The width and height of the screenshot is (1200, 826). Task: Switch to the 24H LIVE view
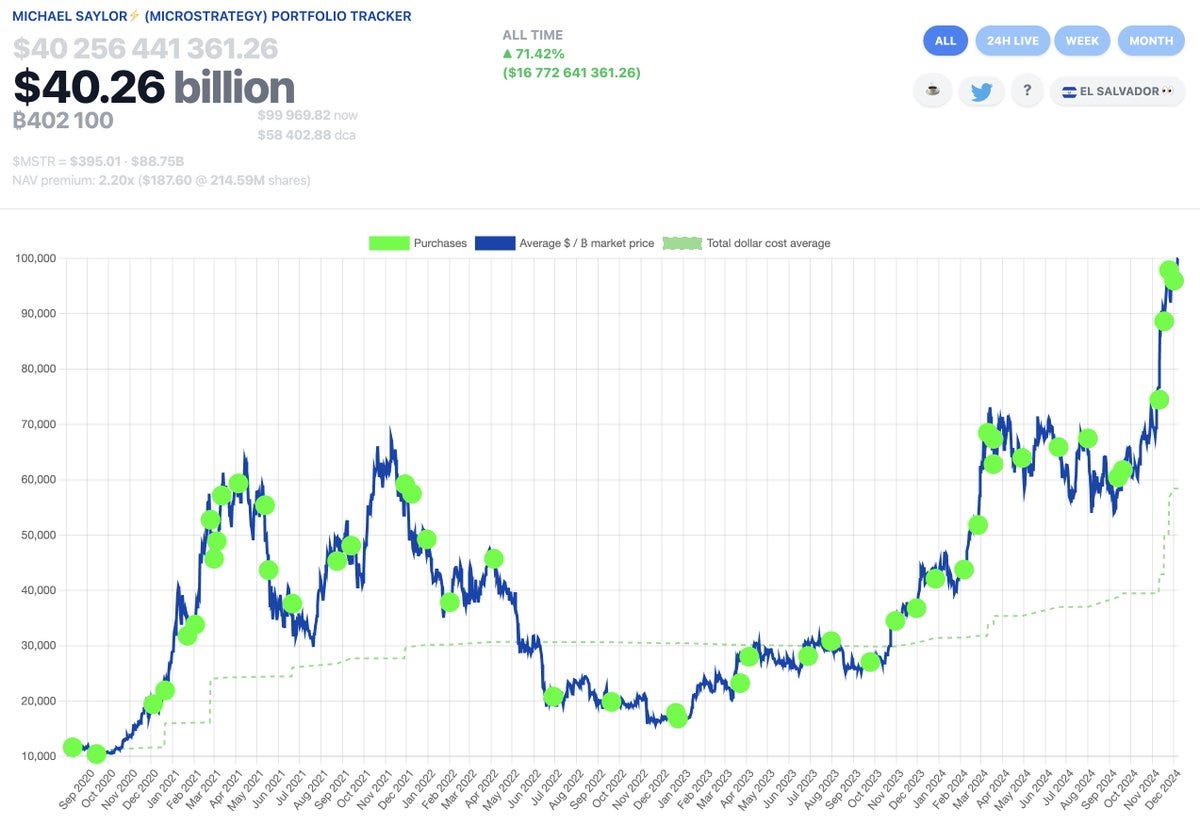pyautogui.click(x=1012, y=40)
